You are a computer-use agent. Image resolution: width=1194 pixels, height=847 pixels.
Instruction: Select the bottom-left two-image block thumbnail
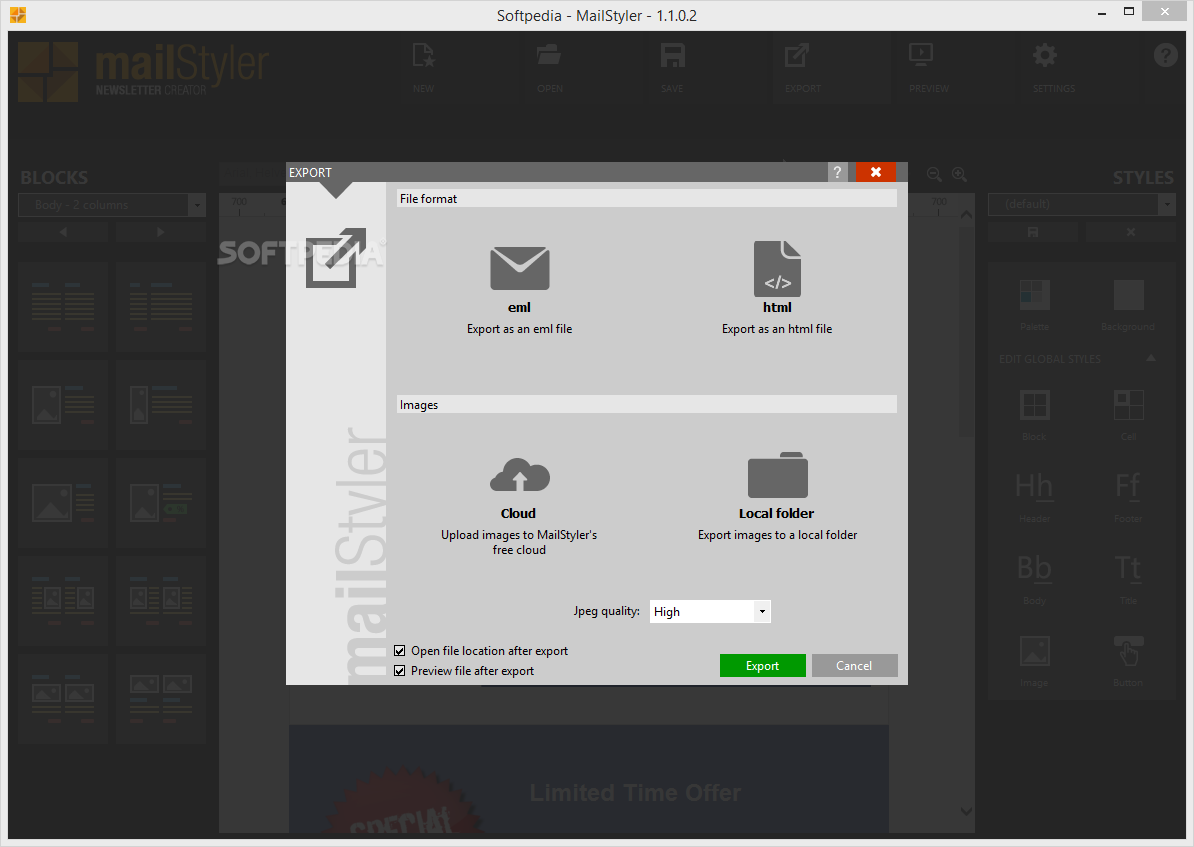pyautogui.click(x=63, y=698)
